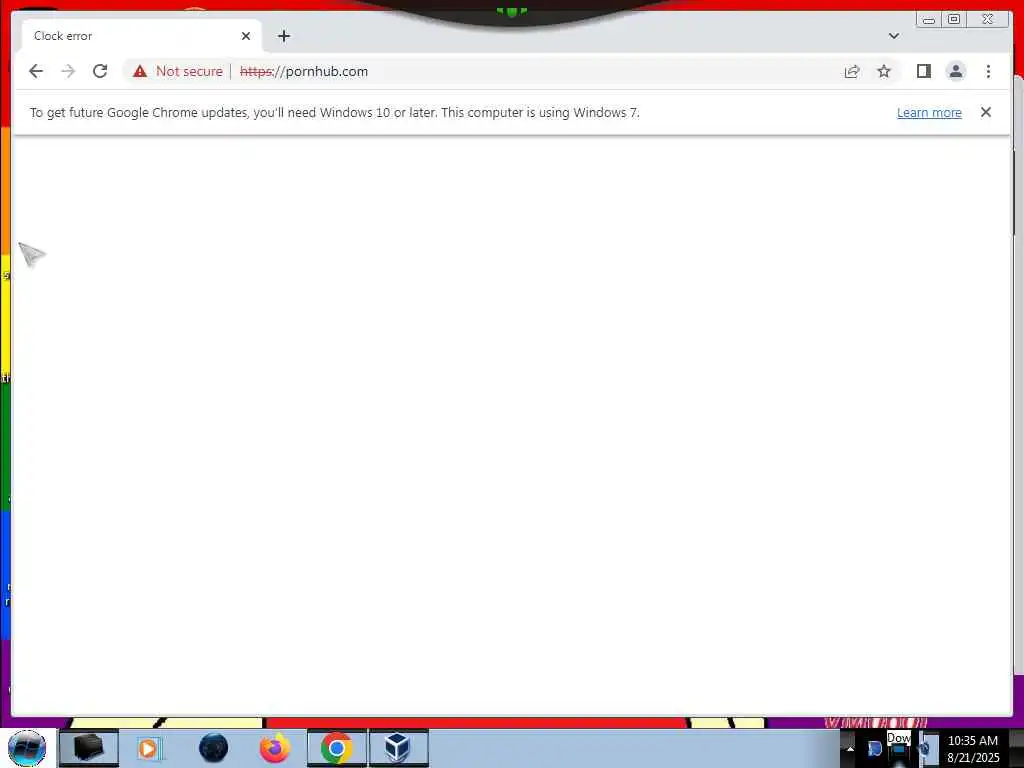
Task: Read the Windows 10 update notice text
Action: 334,112
